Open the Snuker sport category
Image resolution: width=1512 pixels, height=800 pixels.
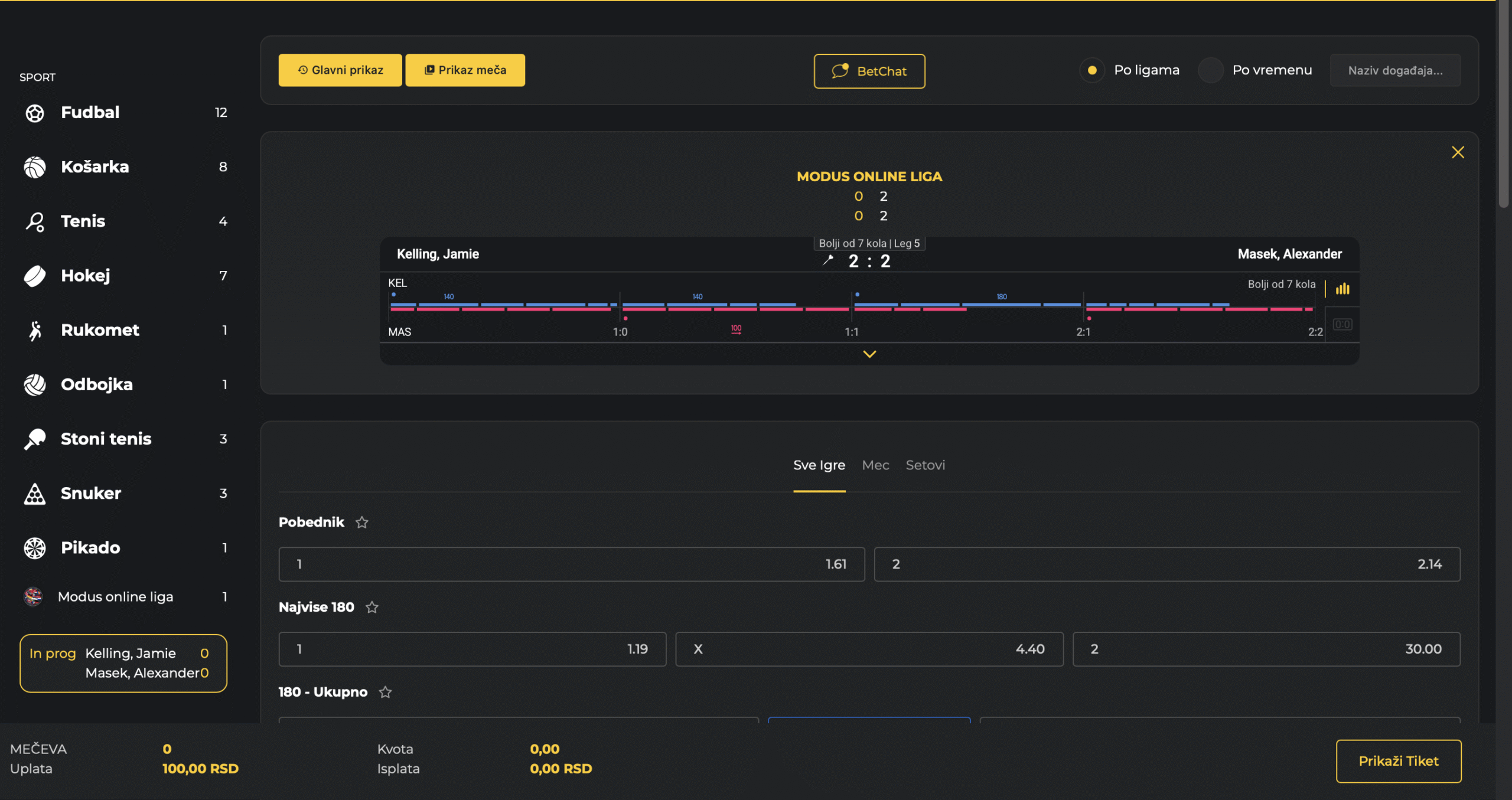click(91, 494)
